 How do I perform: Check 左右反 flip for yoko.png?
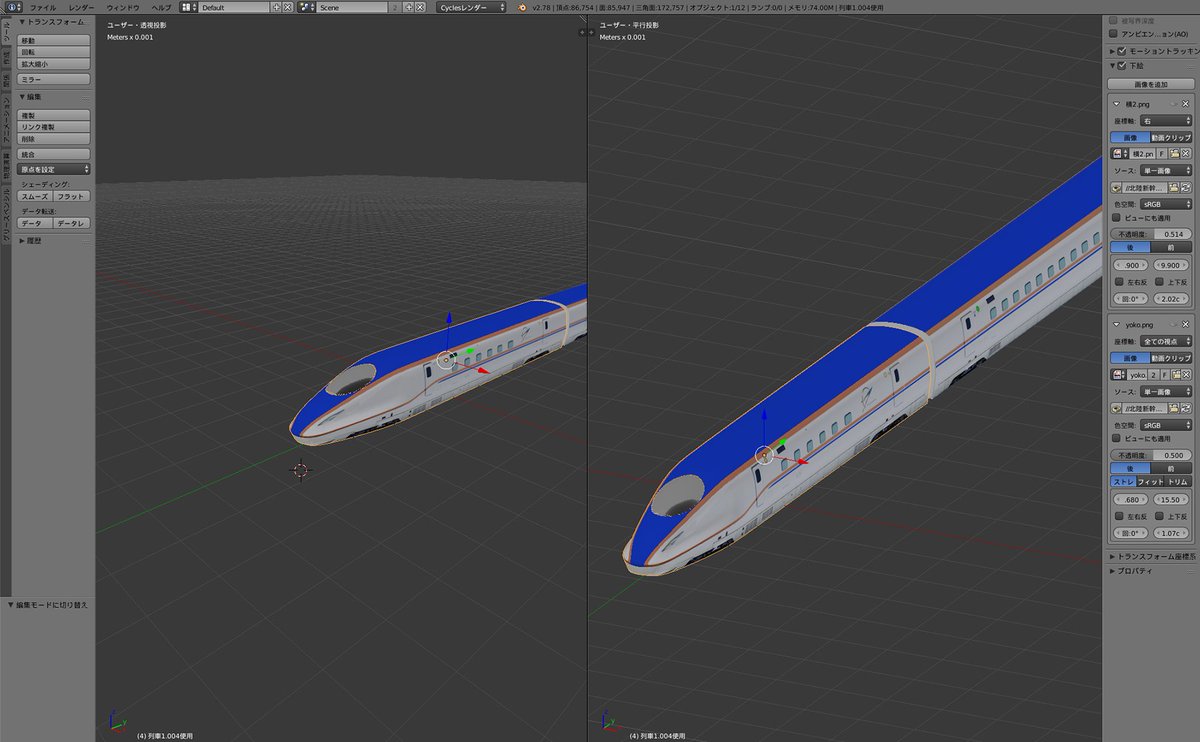point(1120,516)
